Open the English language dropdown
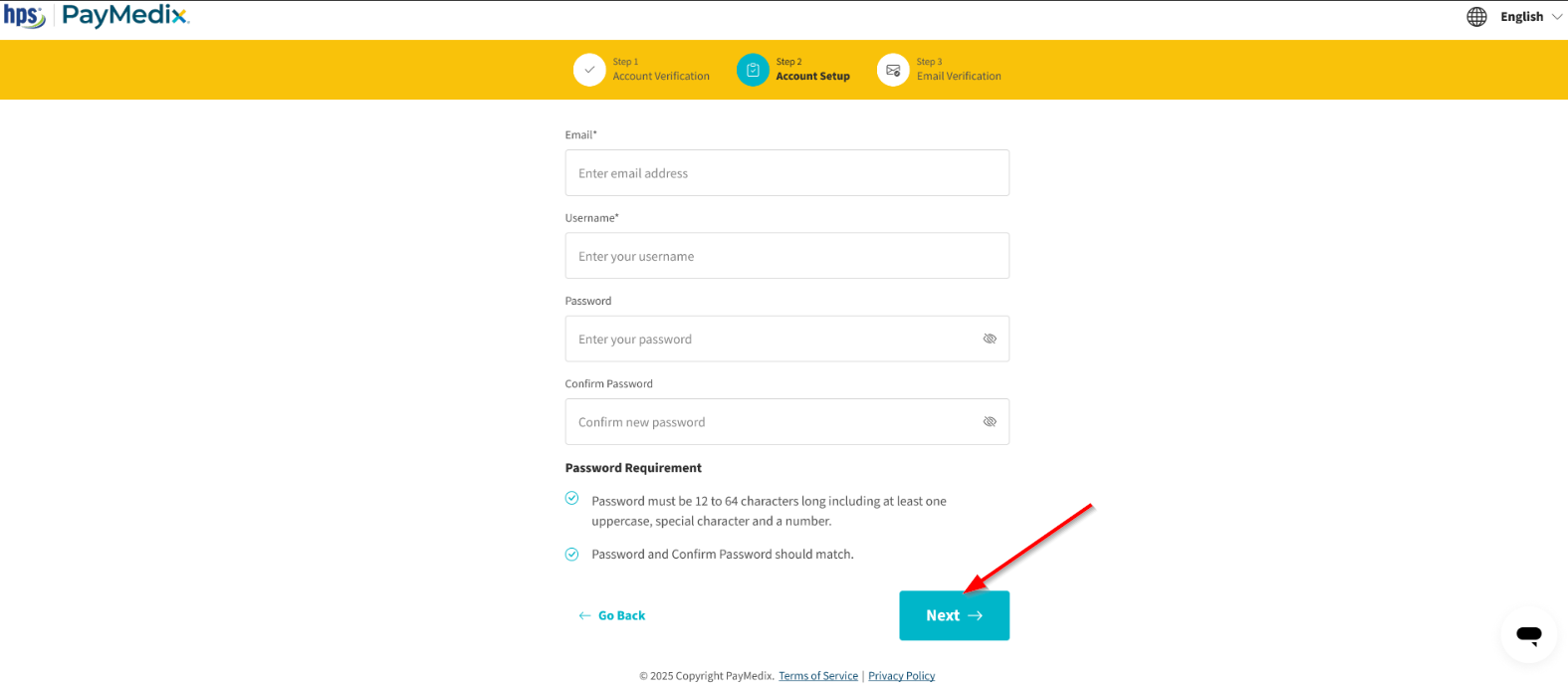The width and height of the screenshot is (1568, 694). pos(1521,17)
